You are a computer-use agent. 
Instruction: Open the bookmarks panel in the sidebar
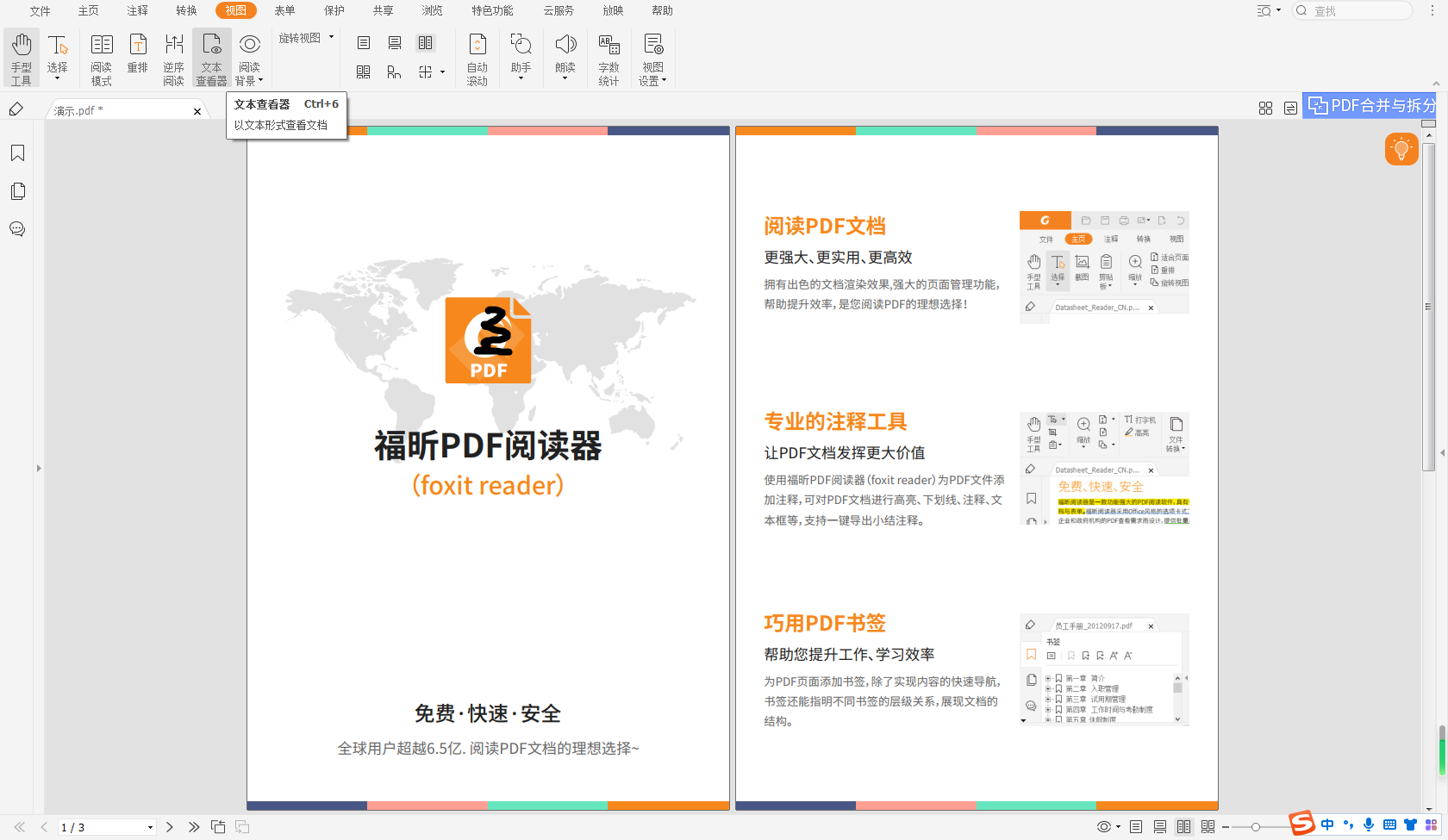17,152
